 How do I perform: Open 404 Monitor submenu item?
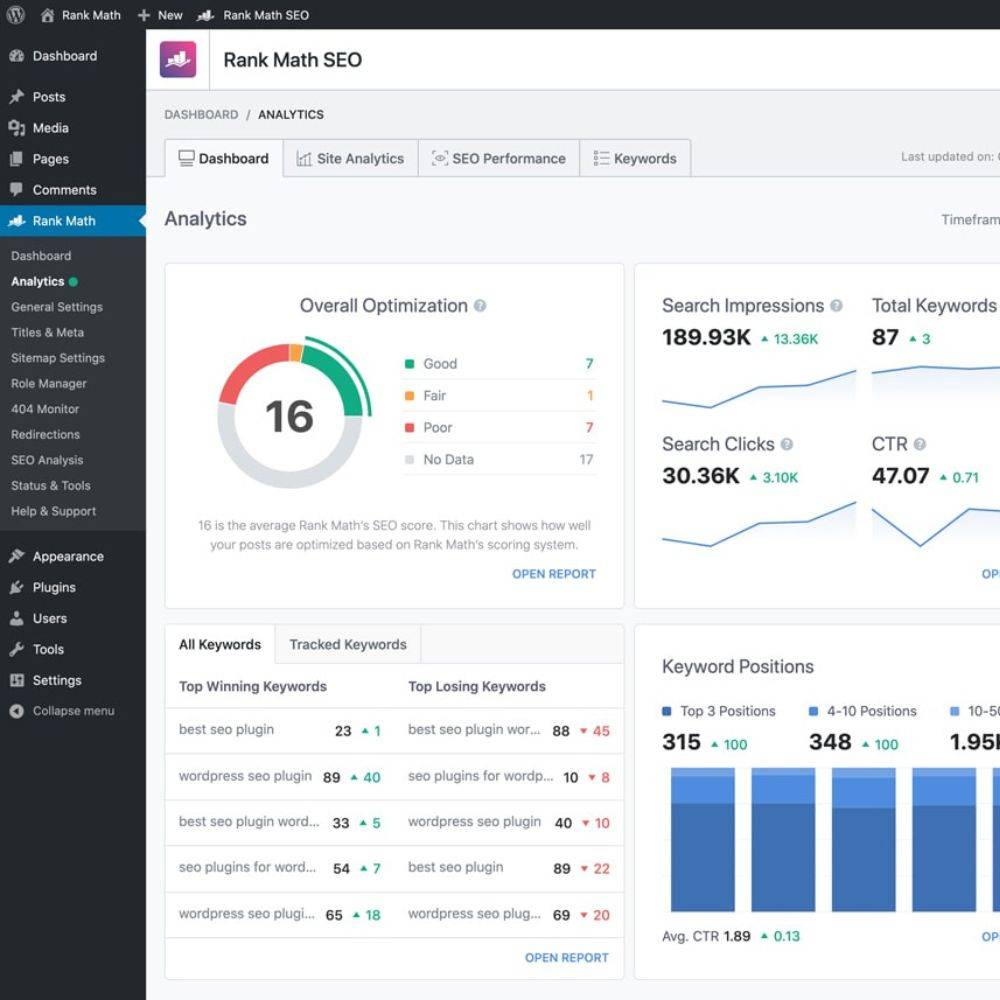(x=45, y=409)
